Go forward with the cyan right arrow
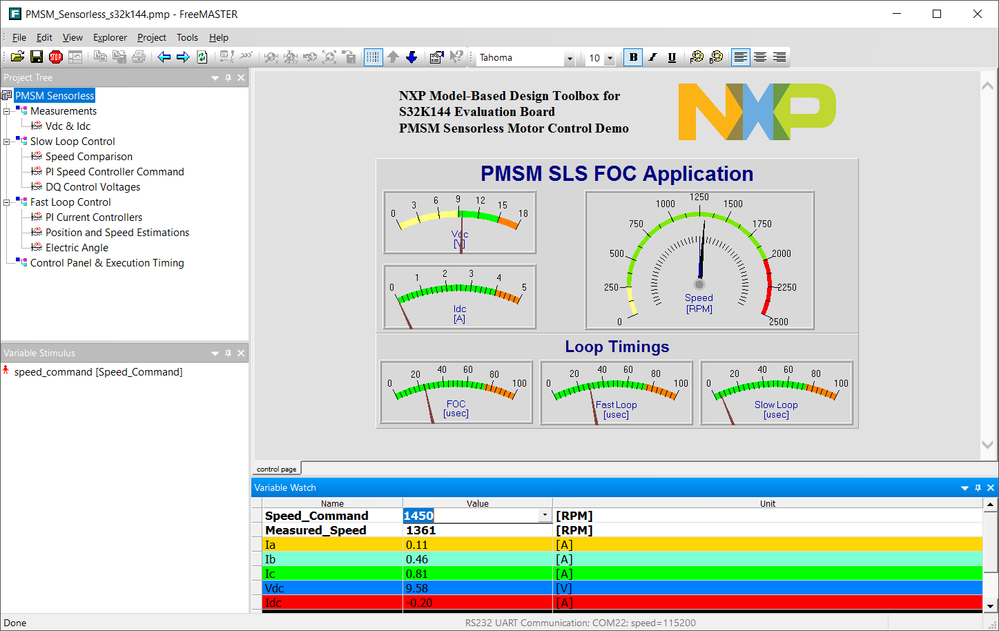 tap(183, 57)
